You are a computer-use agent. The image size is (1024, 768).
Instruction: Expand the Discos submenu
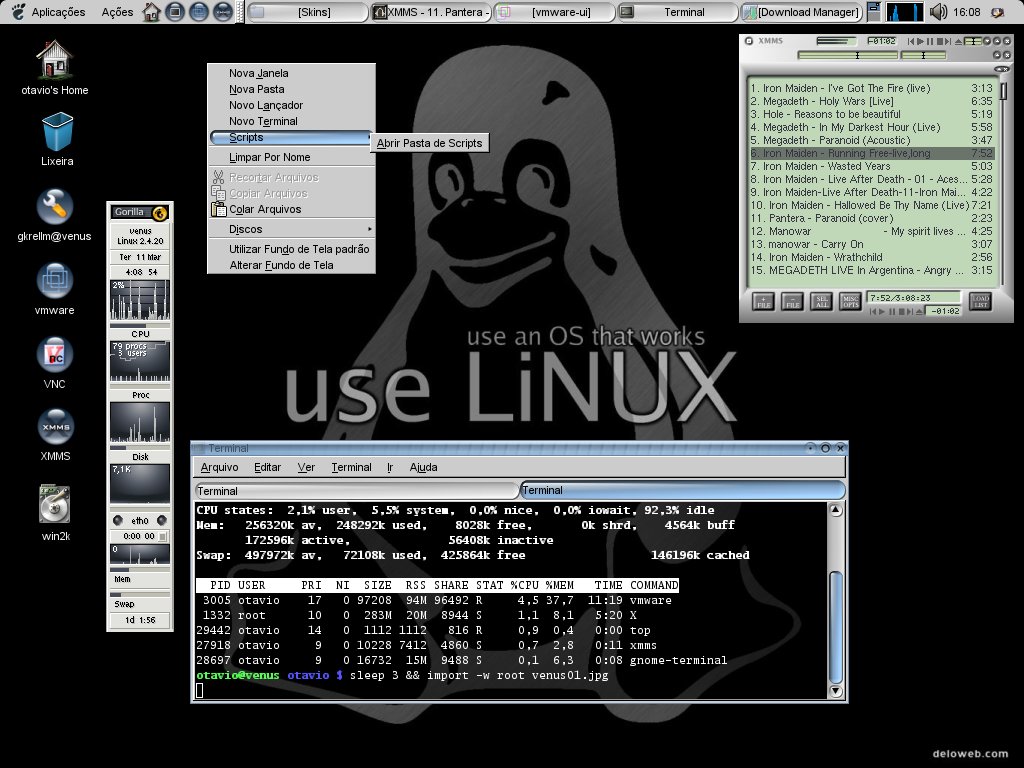point(291,229)
